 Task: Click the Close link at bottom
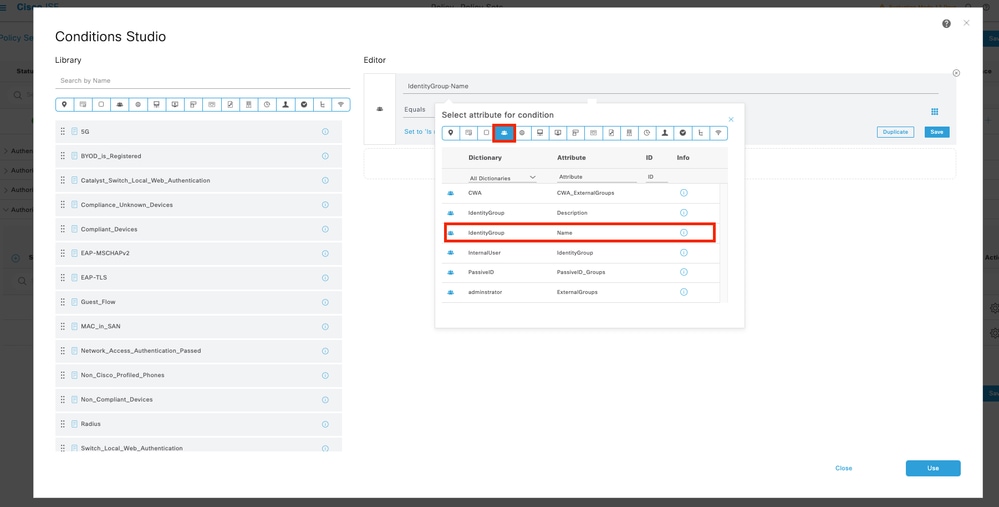point(844,468)
